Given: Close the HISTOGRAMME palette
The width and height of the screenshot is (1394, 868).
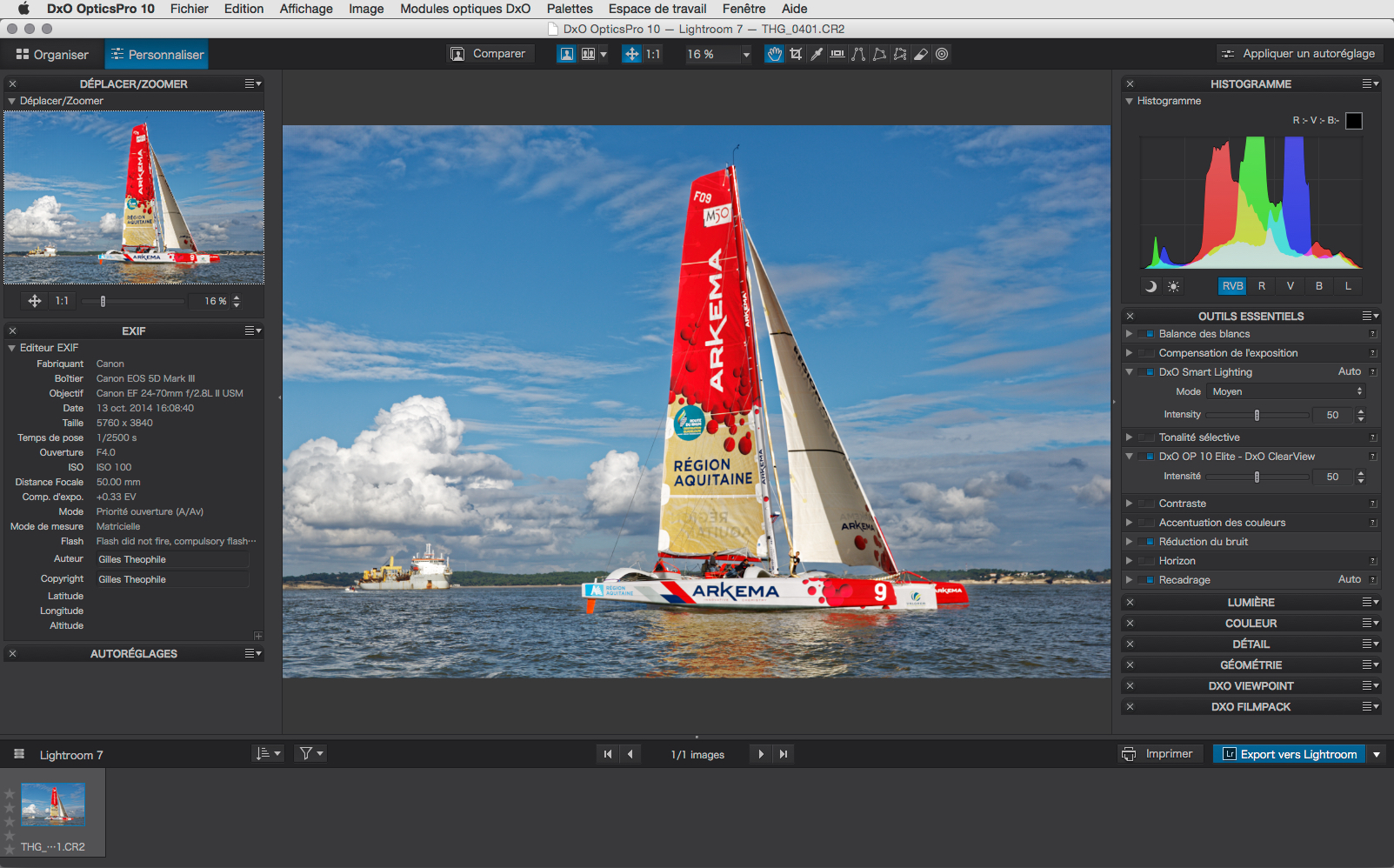Looking at the screenshot, I should click(x=1130, y=84).
